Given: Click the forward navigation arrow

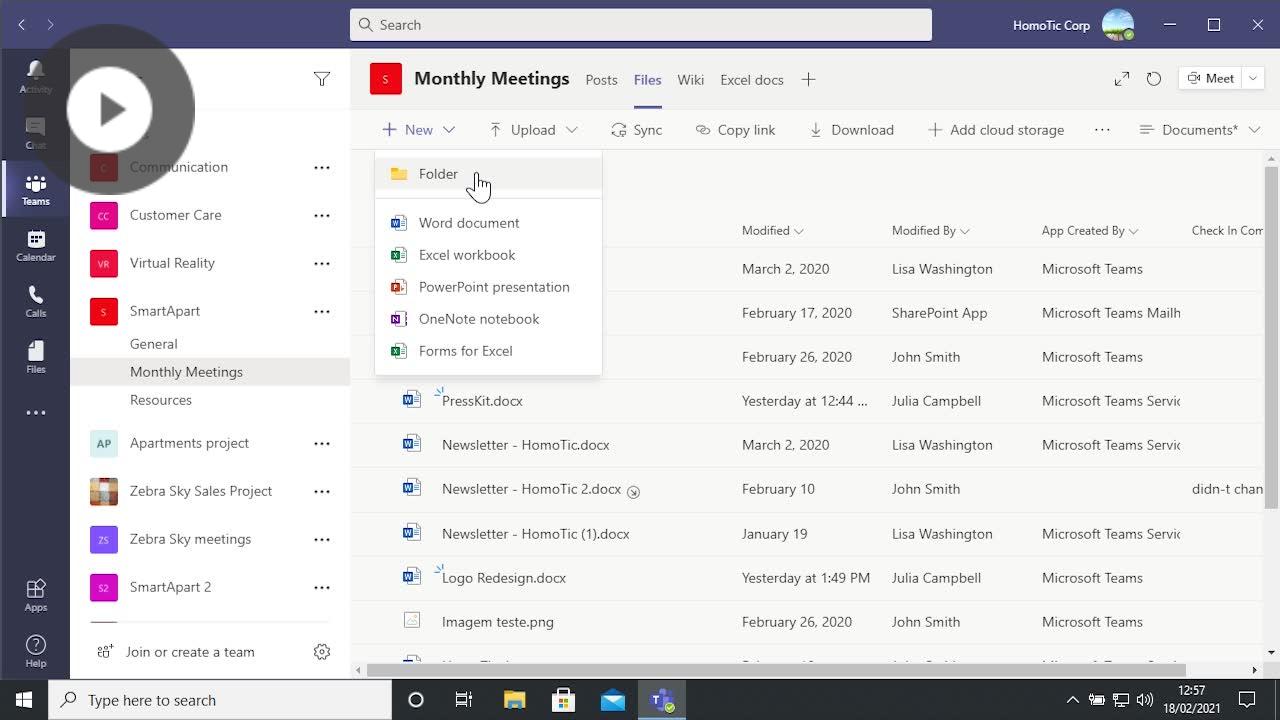Looking at the screenshot, I should pos(50,24).
